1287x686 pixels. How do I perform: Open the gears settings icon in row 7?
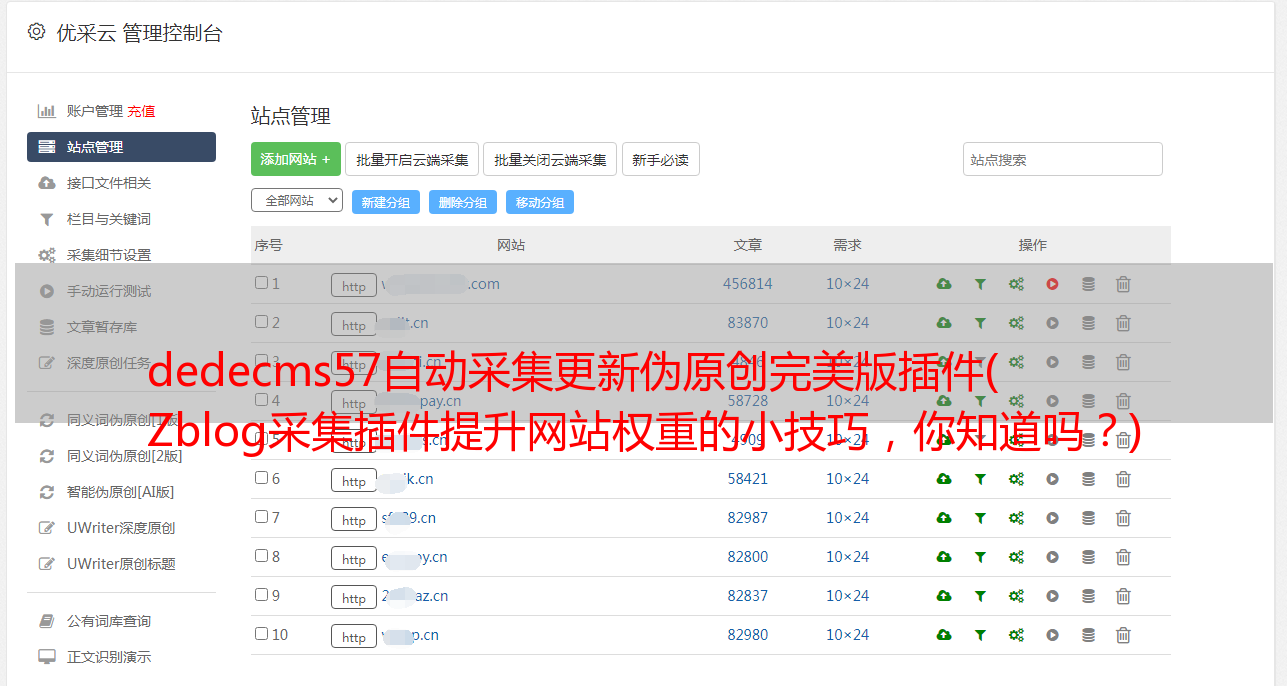pos(1016,518)
